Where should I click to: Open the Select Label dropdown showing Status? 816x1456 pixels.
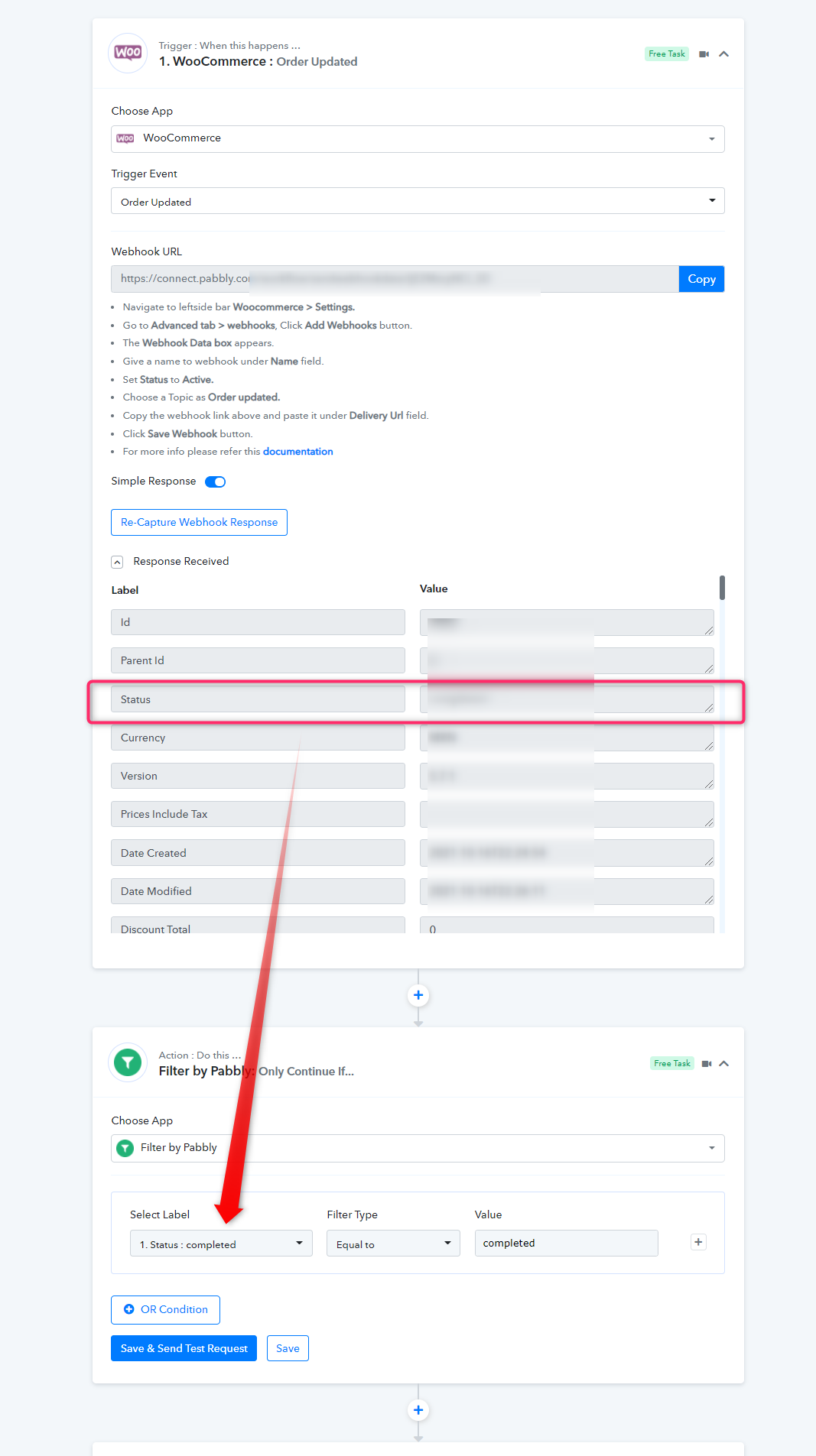(x=221, y=1244)
